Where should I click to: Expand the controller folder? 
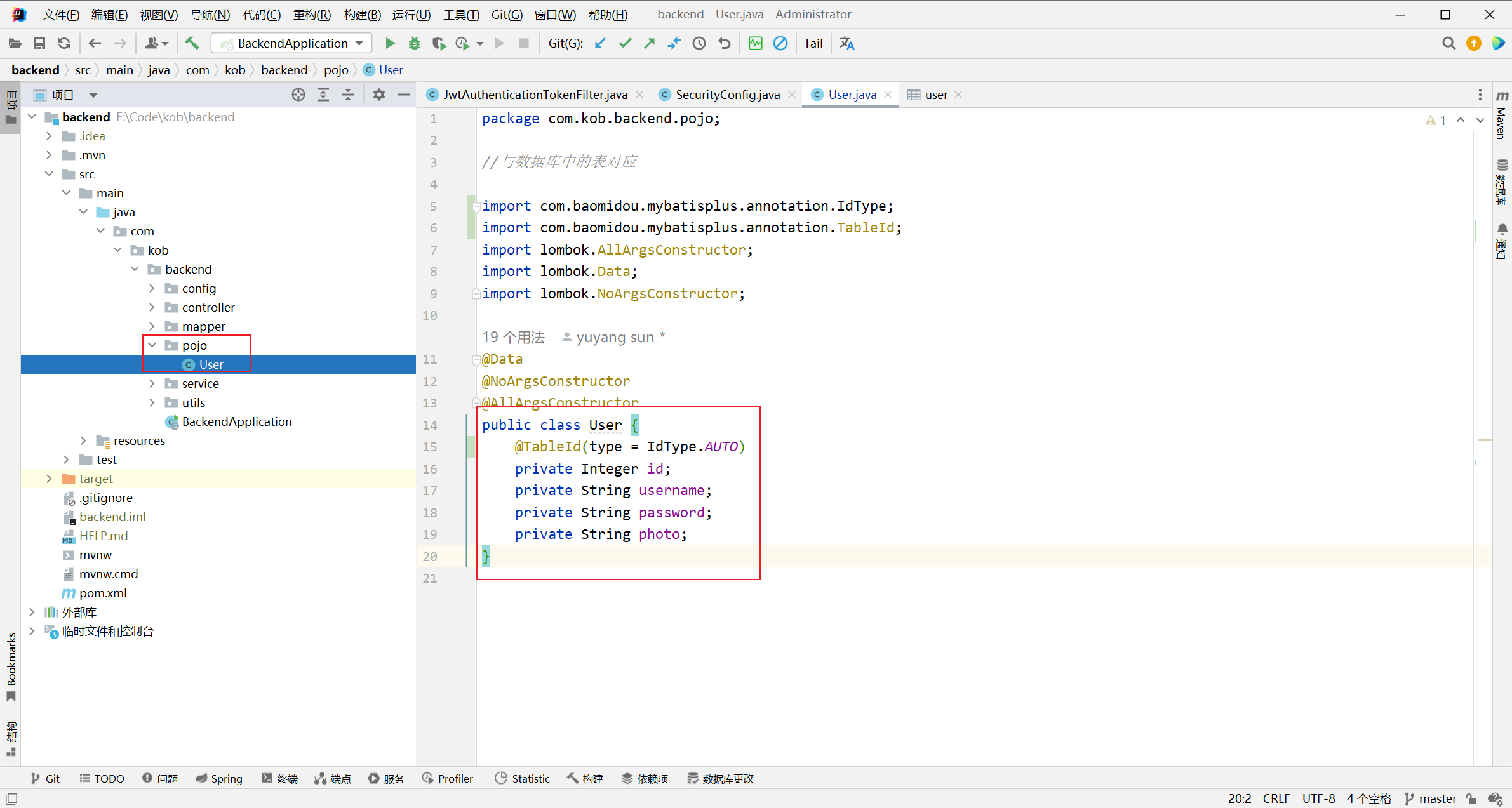[152, 307]
